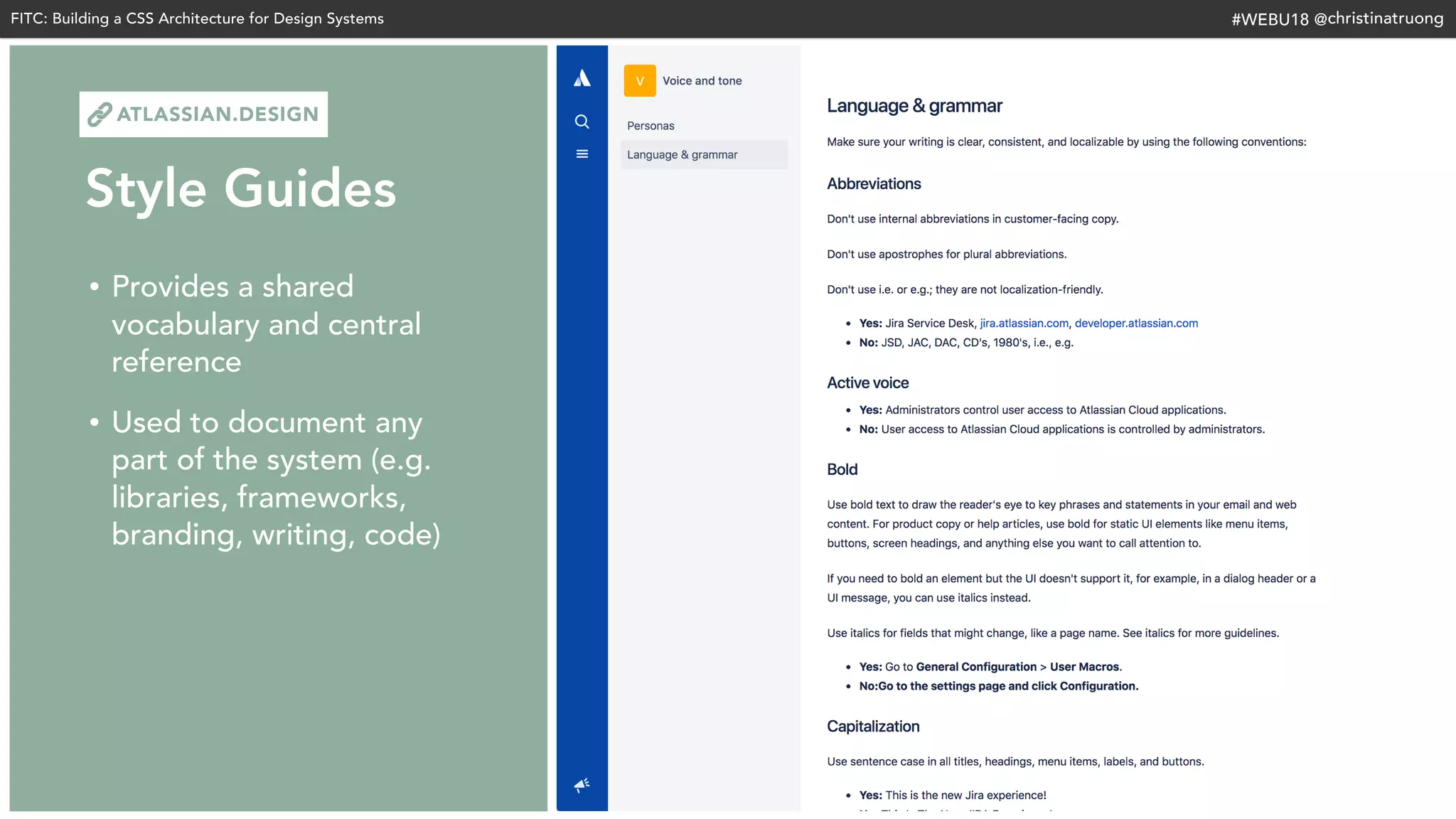Click the 'Don't use i.e. or e.g.' sentence
This screenshot has height=819, width=1456.
pyautogui.click(x=965, y=290)
